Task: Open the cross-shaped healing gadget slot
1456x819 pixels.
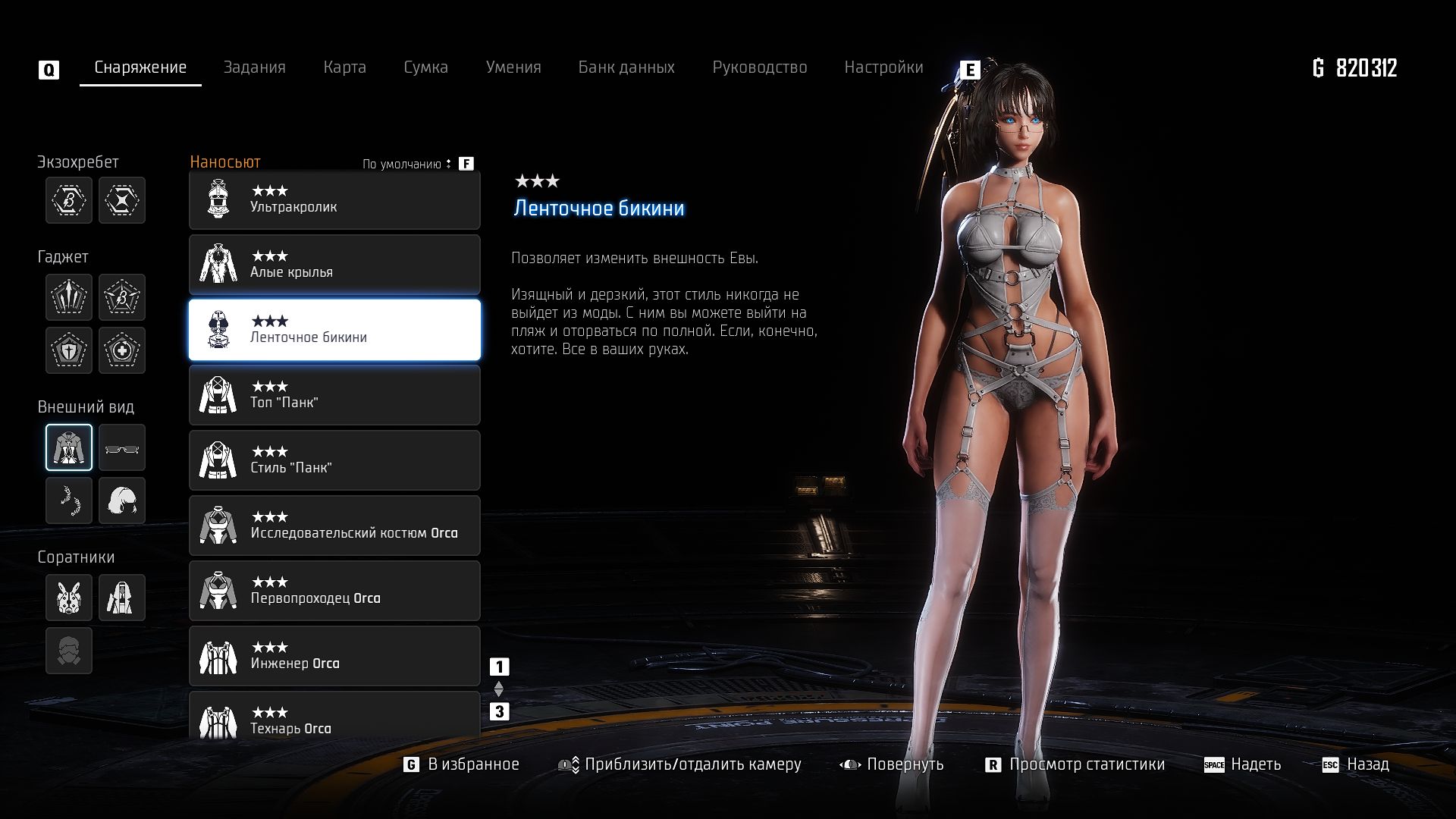Action: (121, 350)
